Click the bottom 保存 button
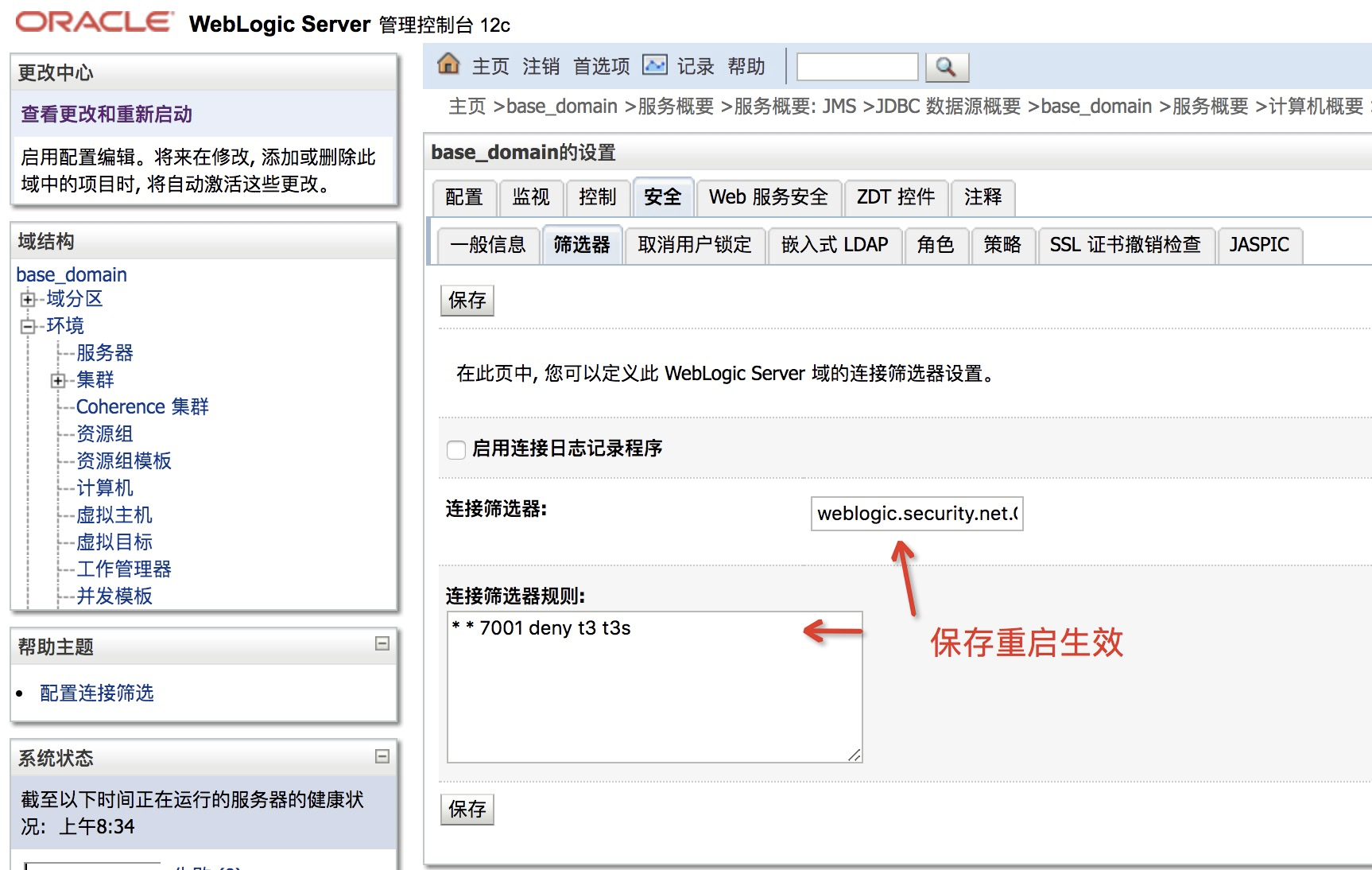 [x=467, y=810]
